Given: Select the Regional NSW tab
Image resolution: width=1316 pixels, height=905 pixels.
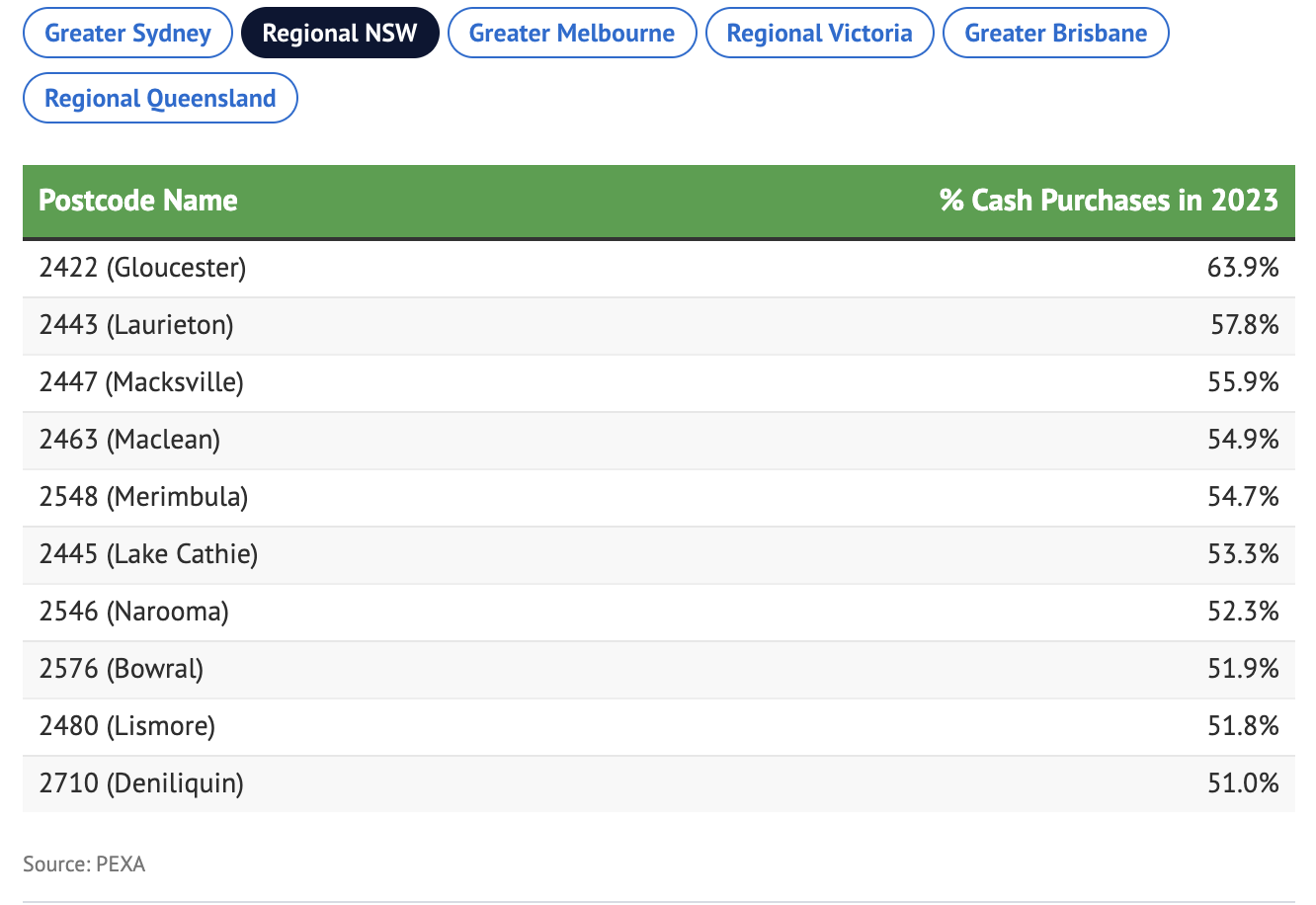Looking at the screenshot, I should click(340, 33).
